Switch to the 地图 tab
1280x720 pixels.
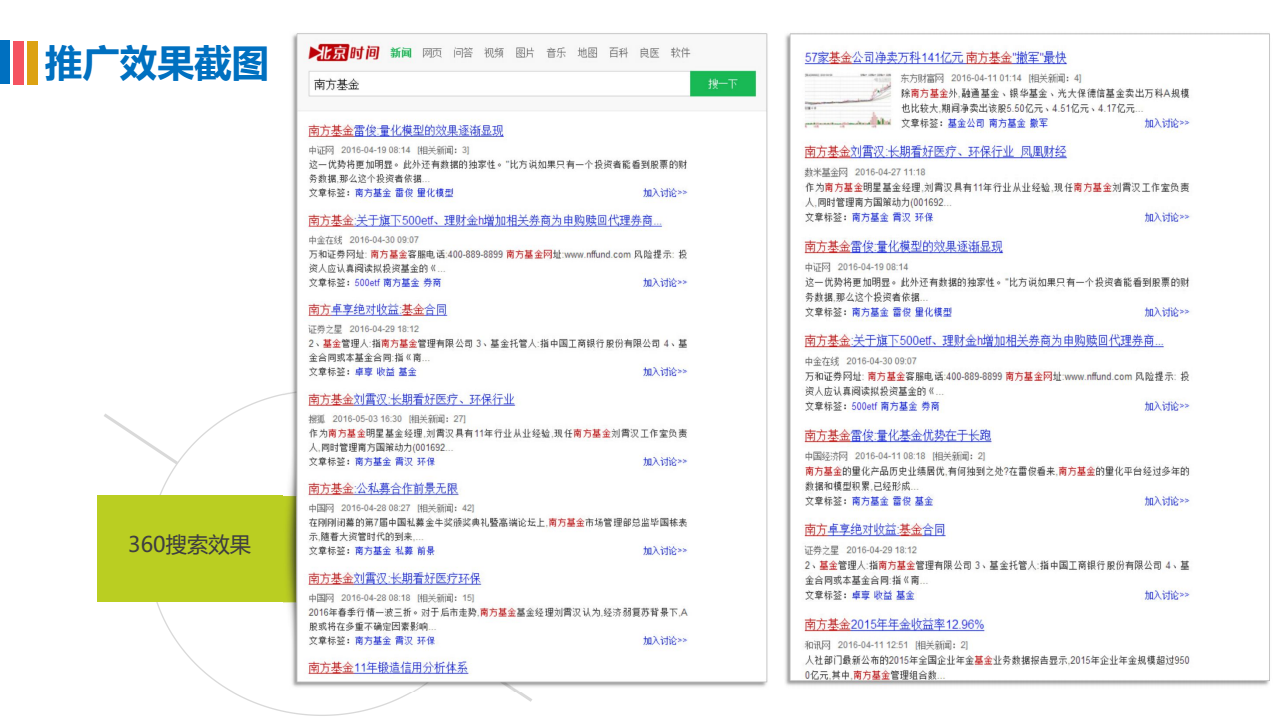click(587, 53)
